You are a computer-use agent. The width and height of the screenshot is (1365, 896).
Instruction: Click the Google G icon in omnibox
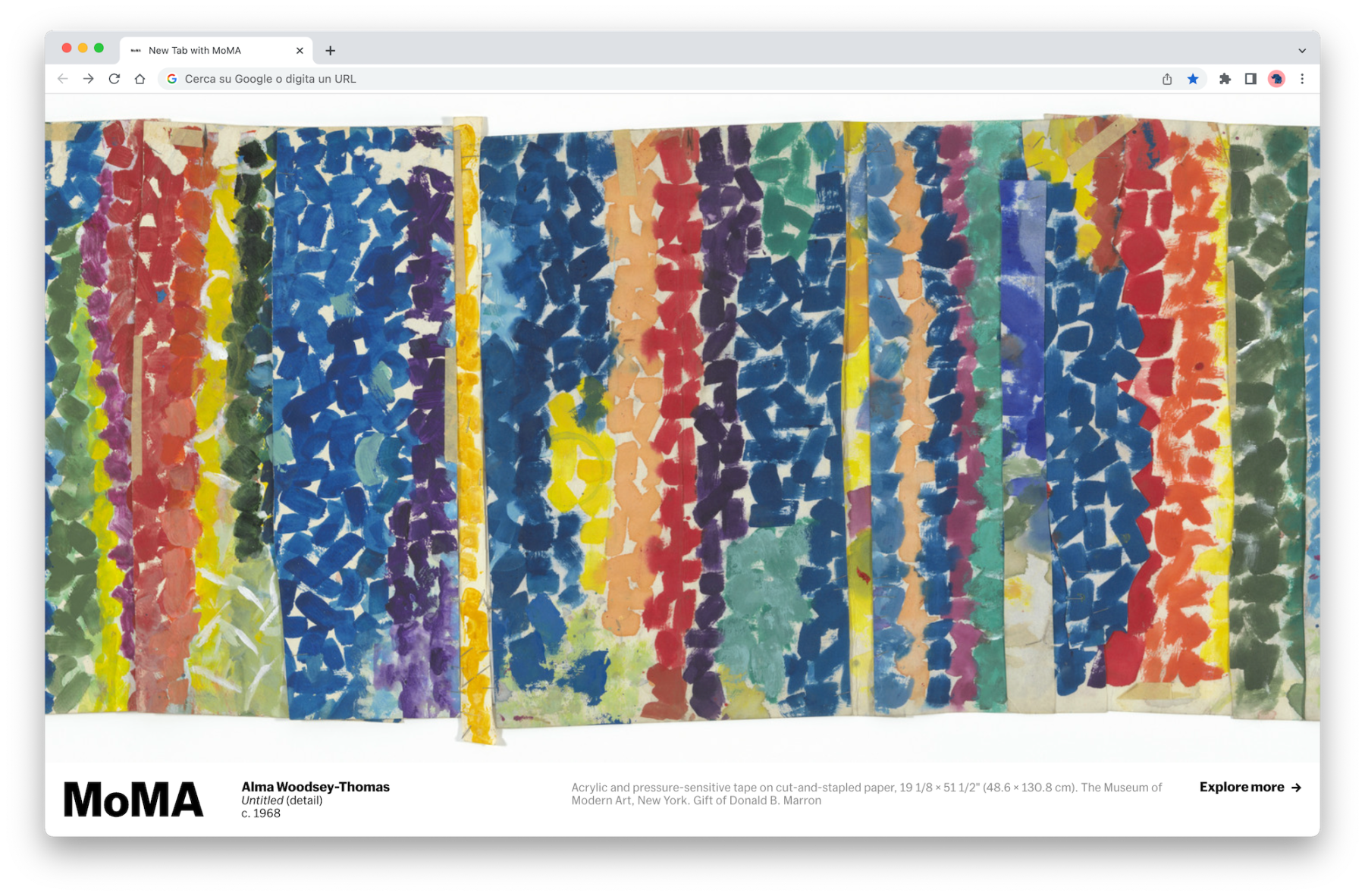coord(172,79)
